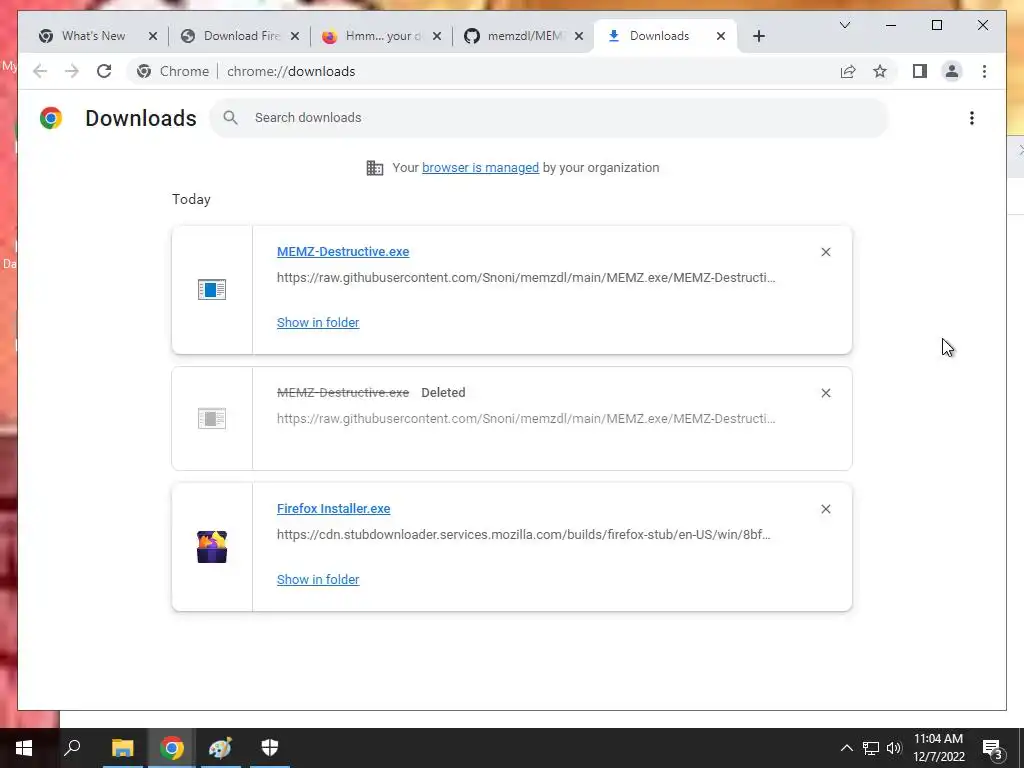
Task: Close the Download Firefox tab
Action: [295, 36]
